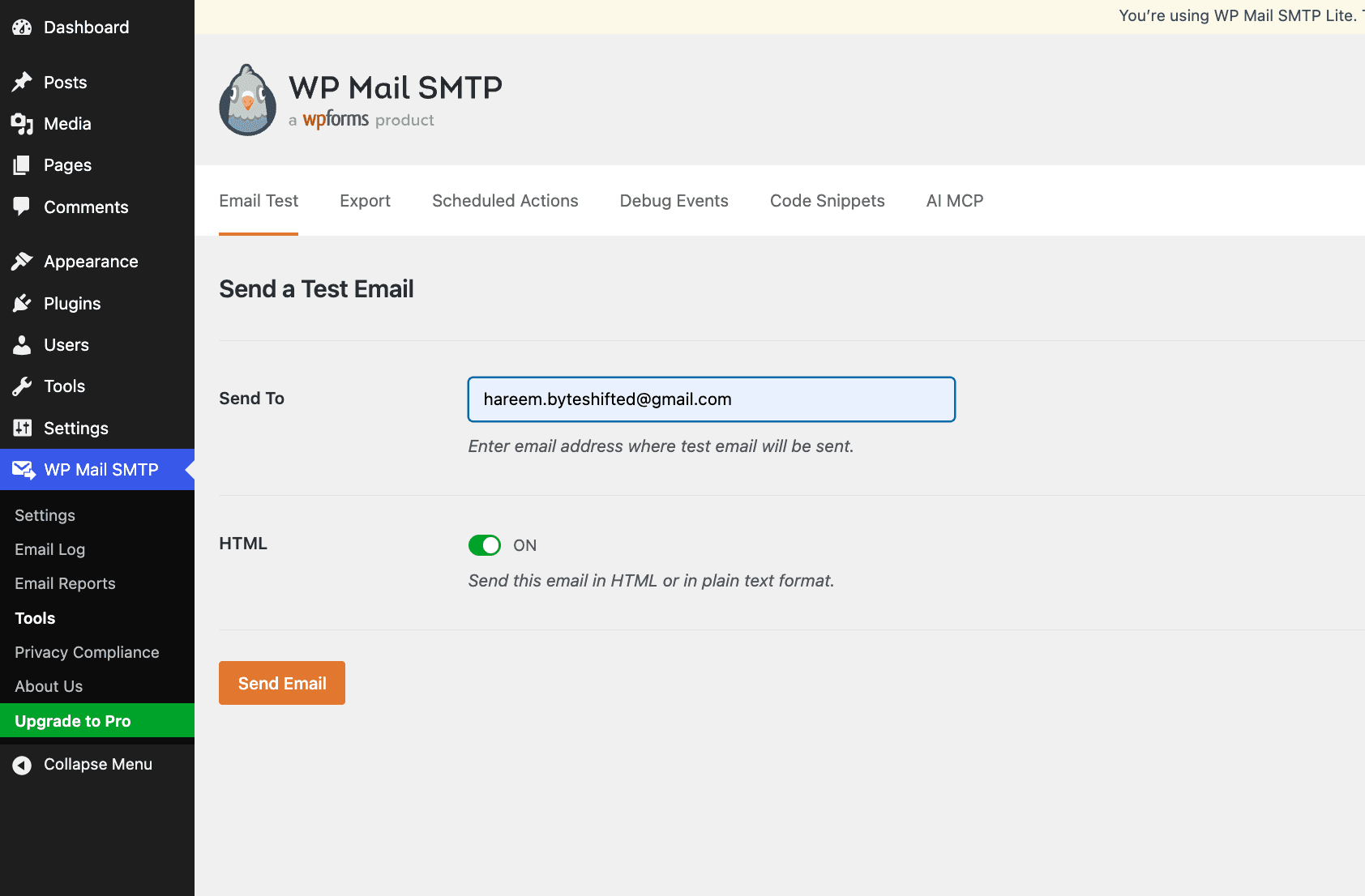Open Users via the person icon
Screen dimensions: 1365x896
(22, 344)
